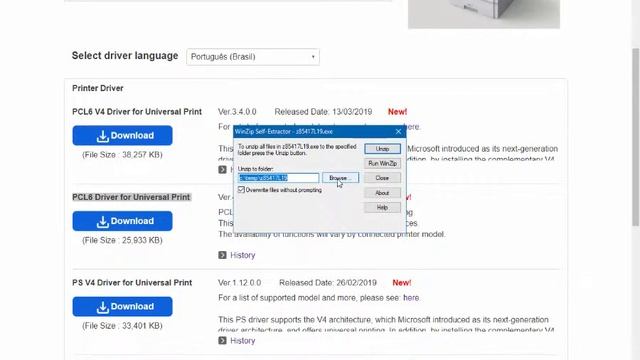Image resolution: width=640 pixels, height=360 pixels.
Task: Open the driver language dropdown
Action: point(253,57)
